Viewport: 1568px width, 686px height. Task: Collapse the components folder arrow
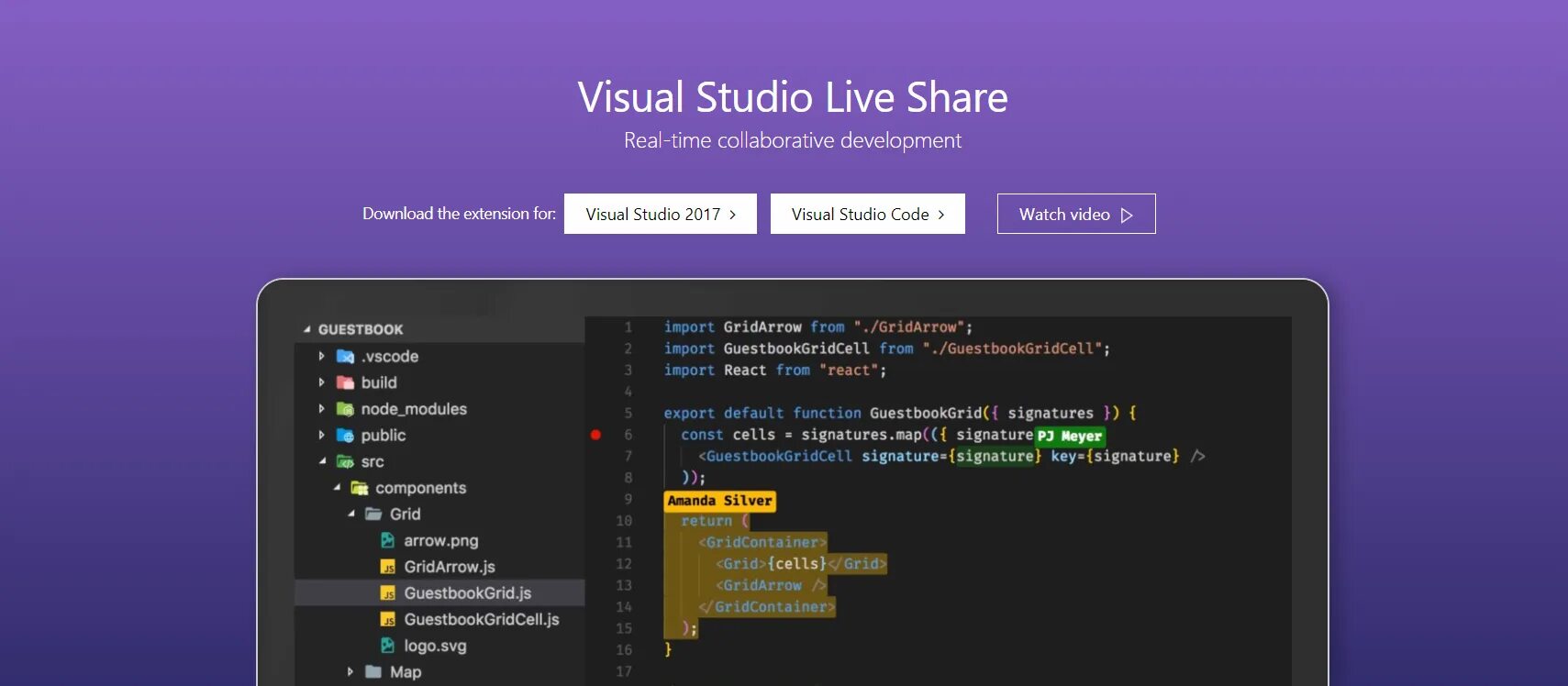[337, 488]
